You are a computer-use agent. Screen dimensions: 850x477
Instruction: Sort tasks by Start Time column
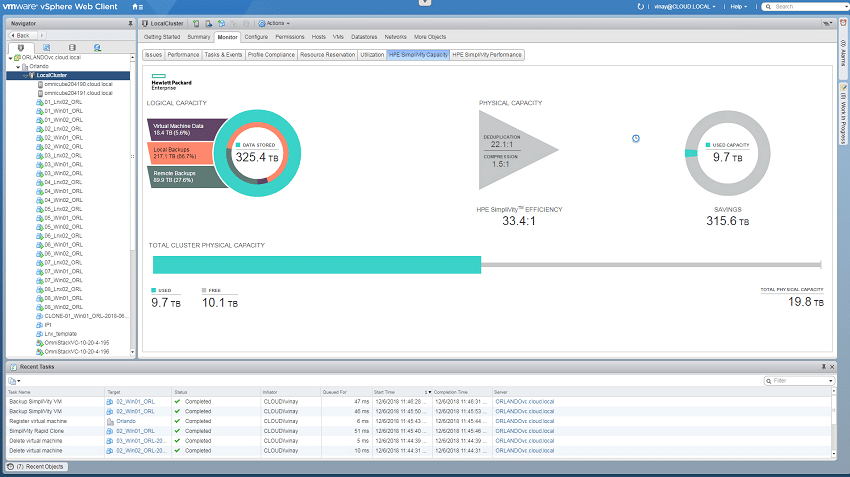[401, 392]
